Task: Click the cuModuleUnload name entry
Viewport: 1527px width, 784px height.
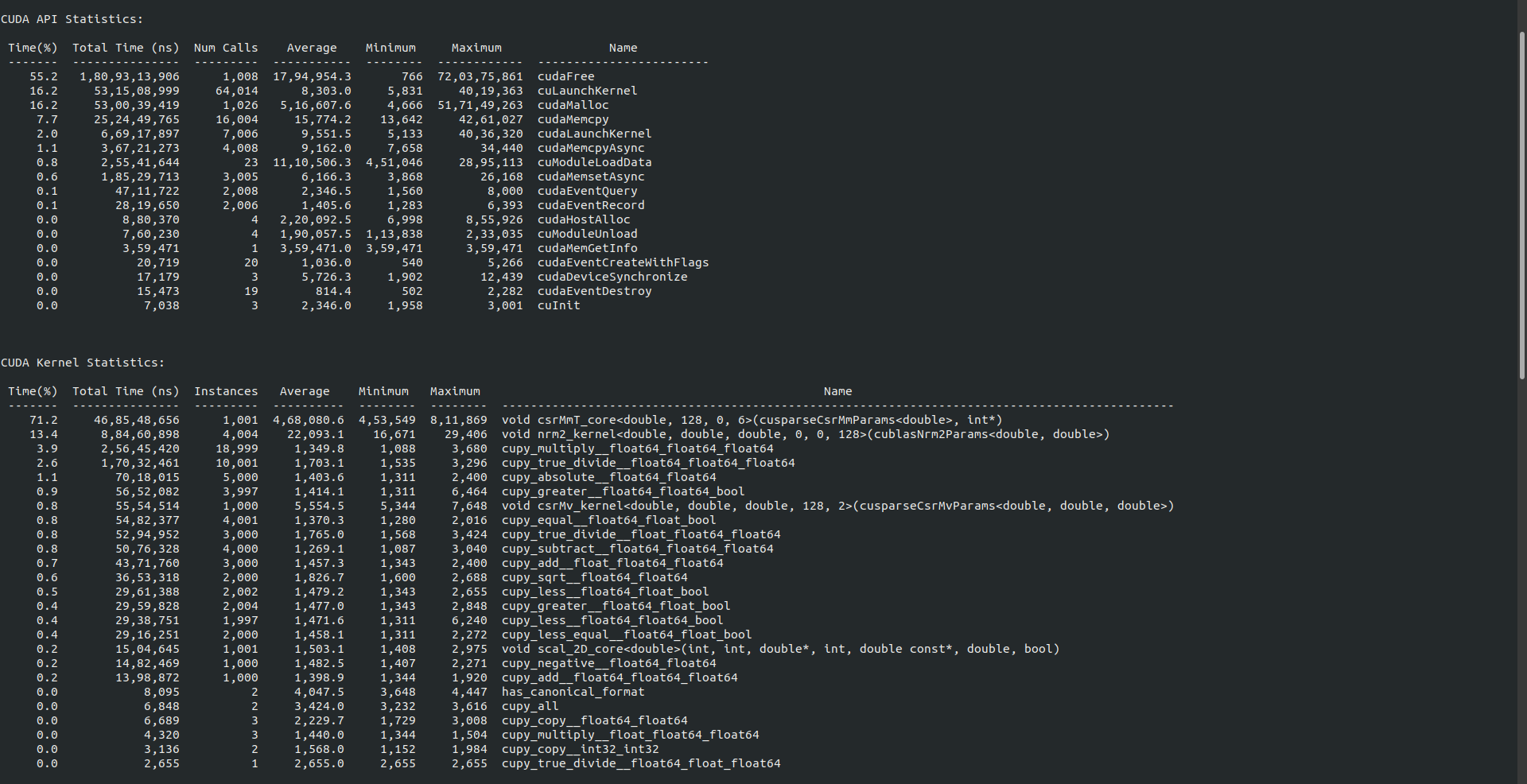Action: [x=588, y=234]
